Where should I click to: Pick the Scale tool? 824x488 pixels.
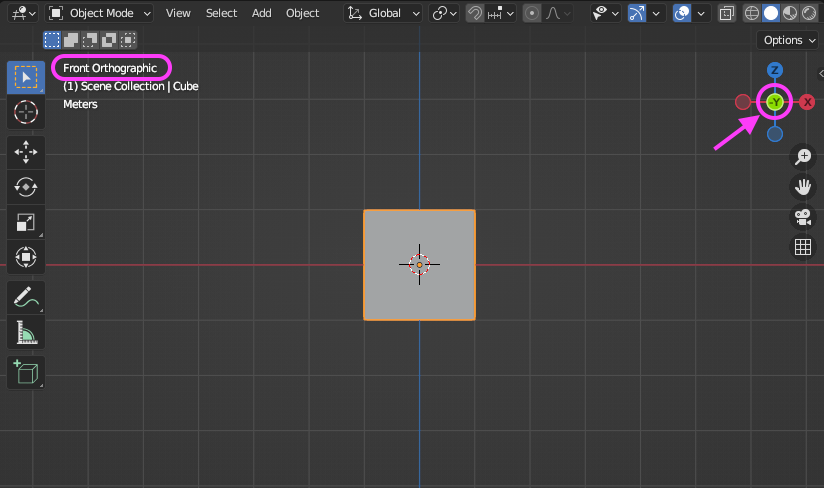[25, 222]
